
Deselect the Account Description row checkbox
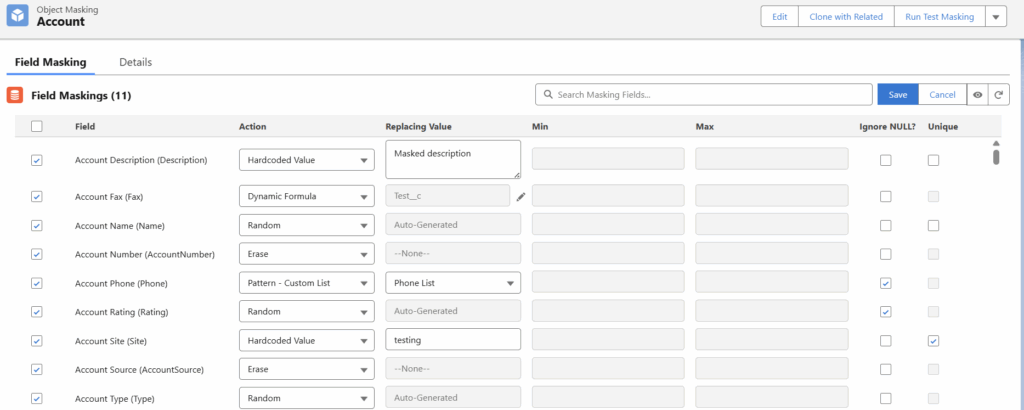tap(37, 160)
